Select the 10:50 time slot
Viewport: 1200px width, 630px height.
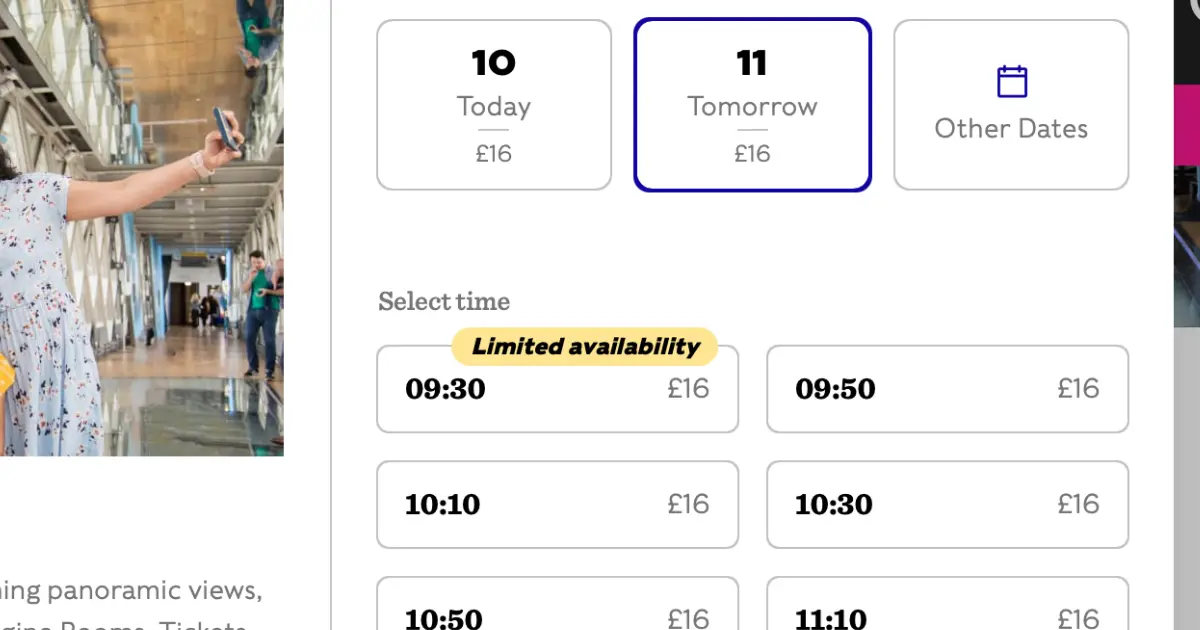tap(557, 604)
